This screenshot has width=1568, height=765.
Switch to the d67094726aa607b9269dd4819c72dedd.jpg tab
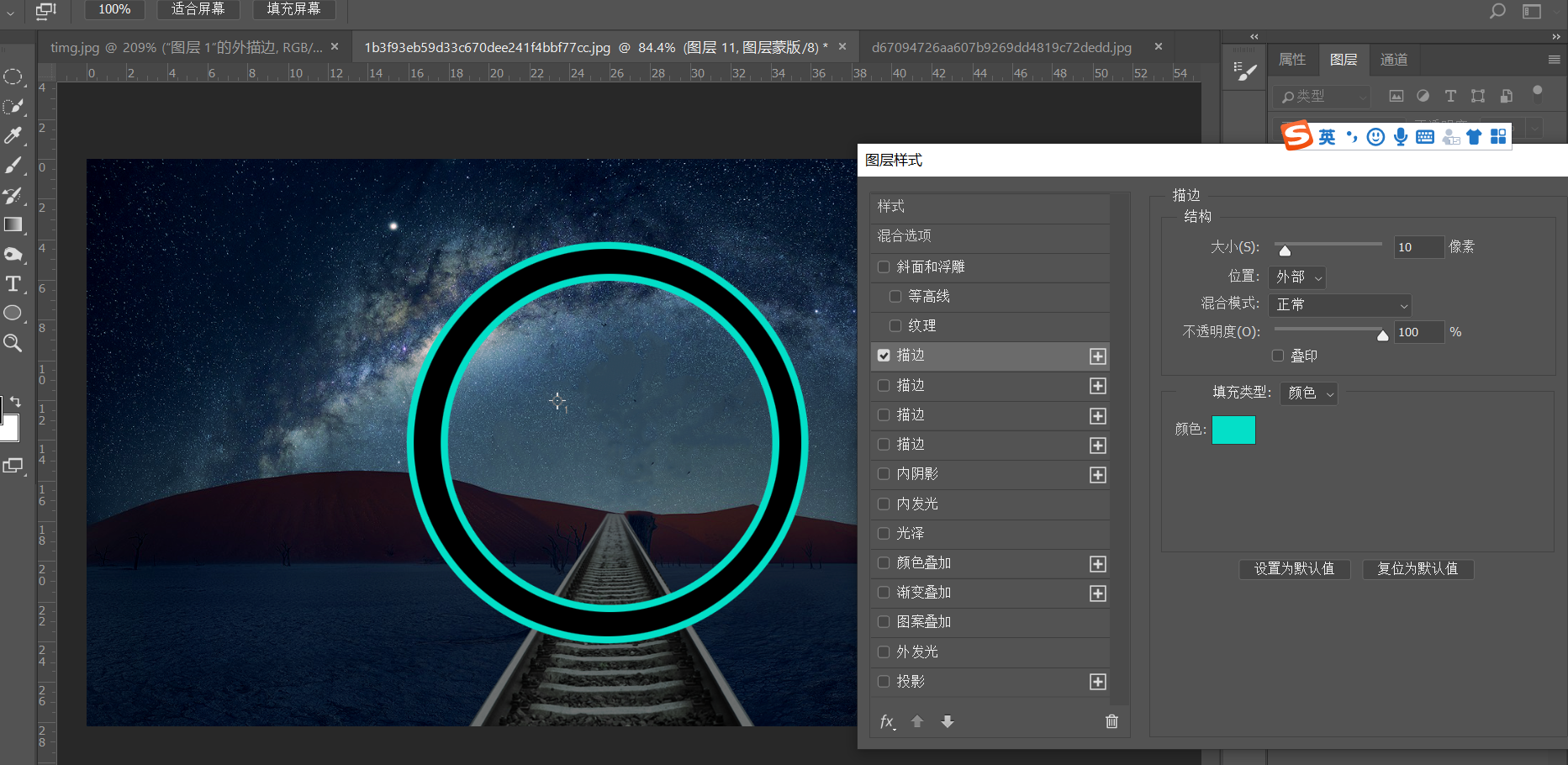1001,47
